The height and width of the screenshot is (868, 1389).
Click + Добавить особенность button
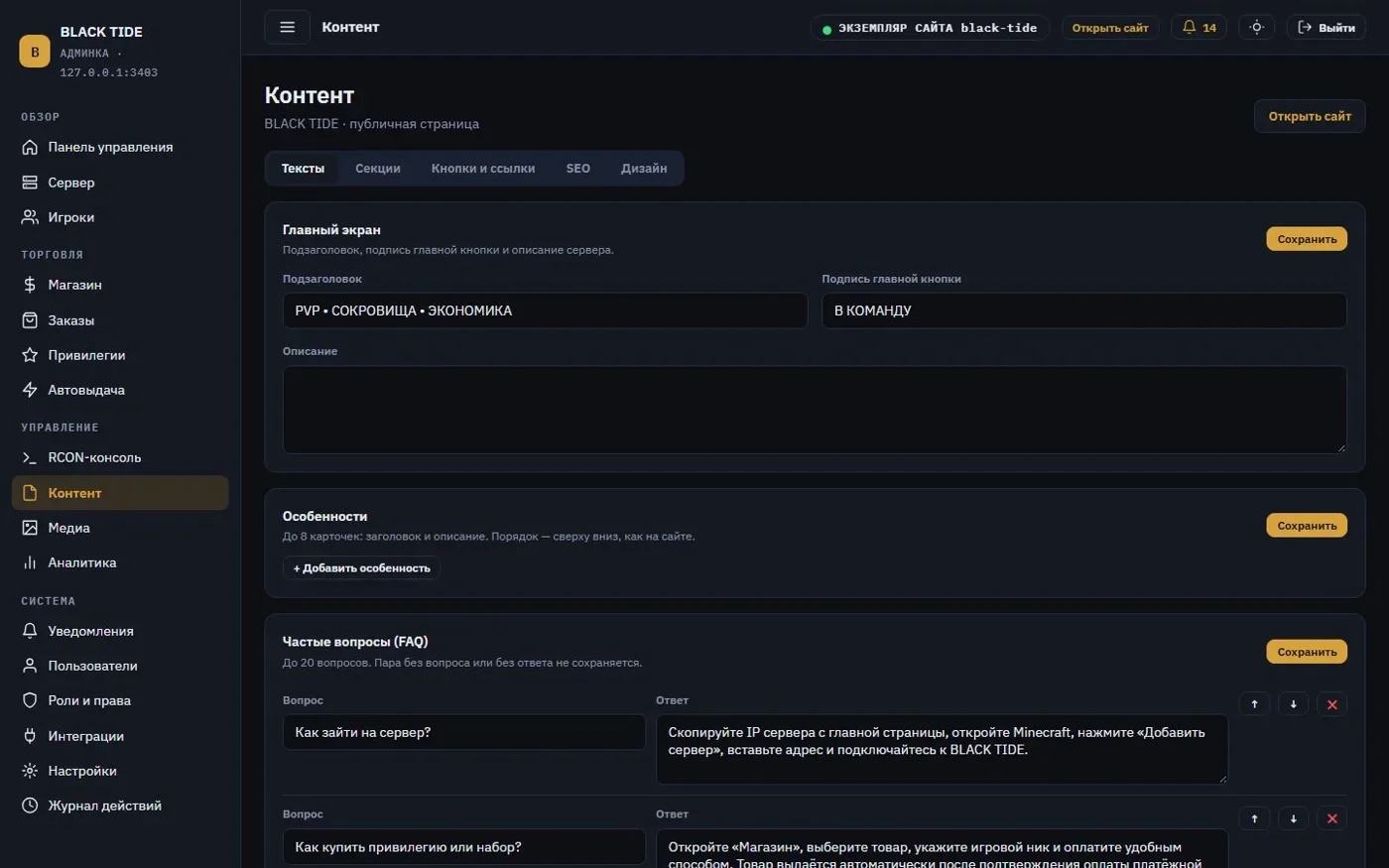[361, 568]
